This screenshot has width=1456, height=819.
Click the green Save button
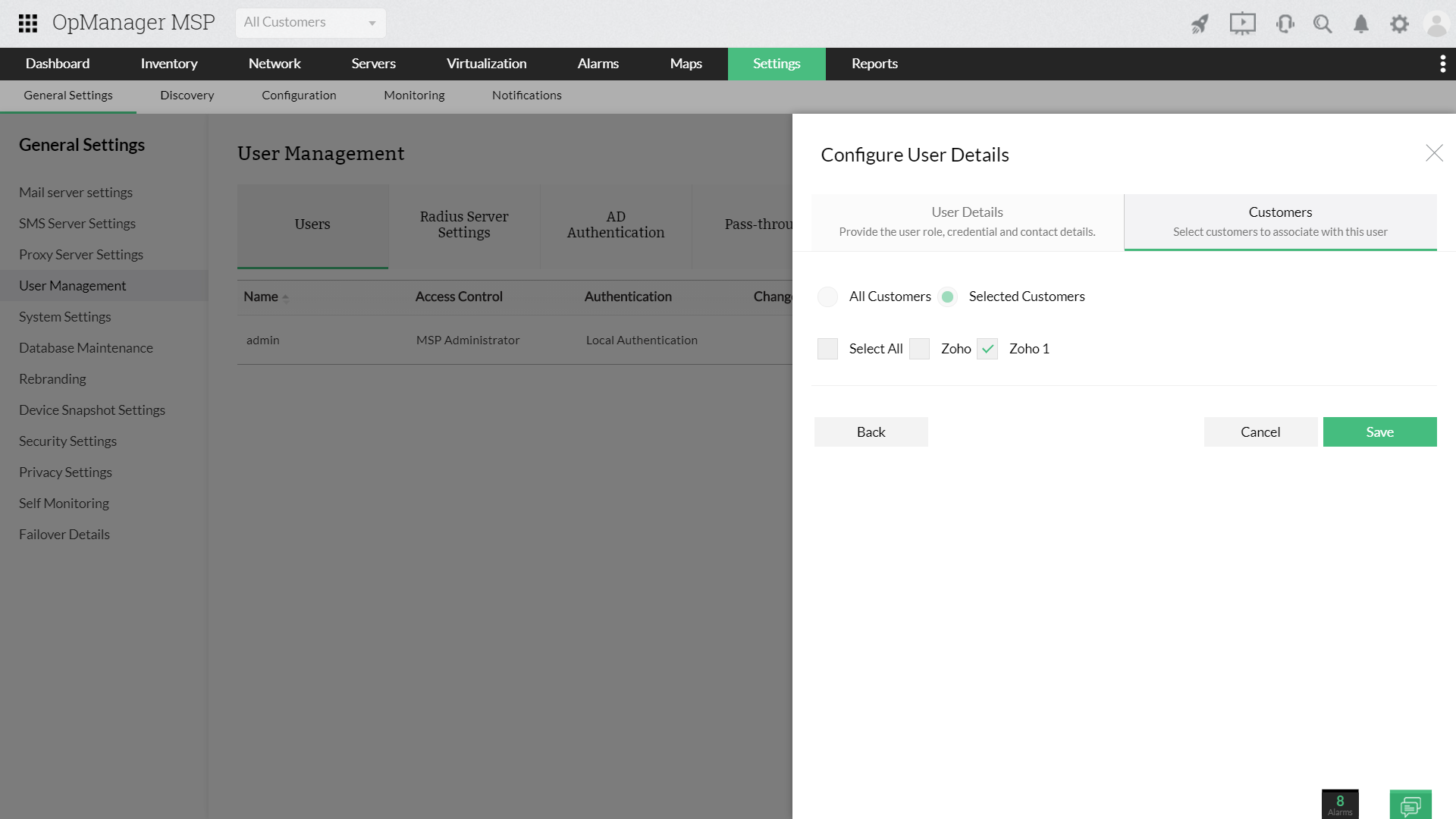coord(1379,431)
